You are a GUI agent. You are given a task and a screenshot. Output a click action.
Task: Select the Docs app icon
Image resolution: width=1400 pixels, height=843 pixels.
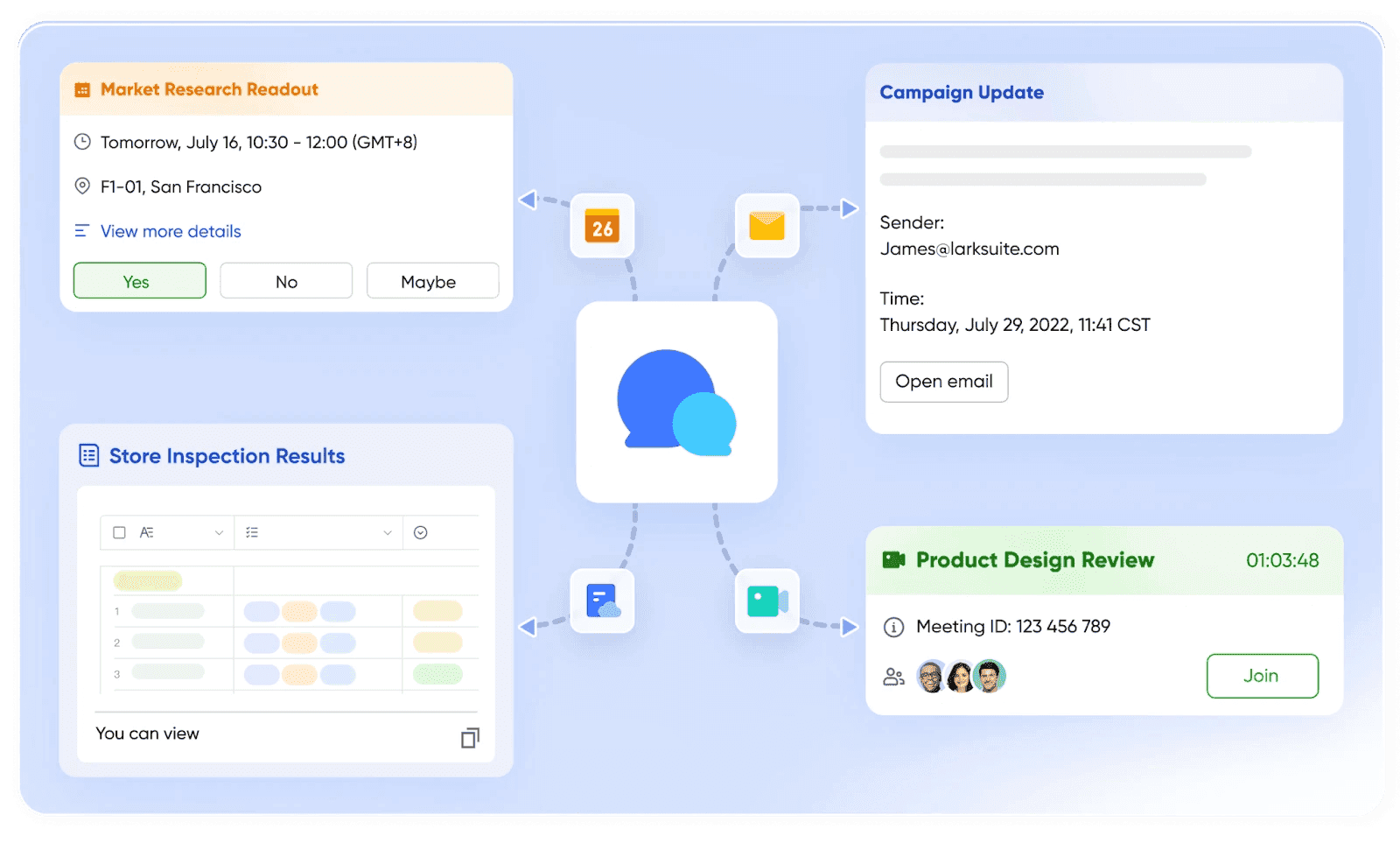(601, 601)
